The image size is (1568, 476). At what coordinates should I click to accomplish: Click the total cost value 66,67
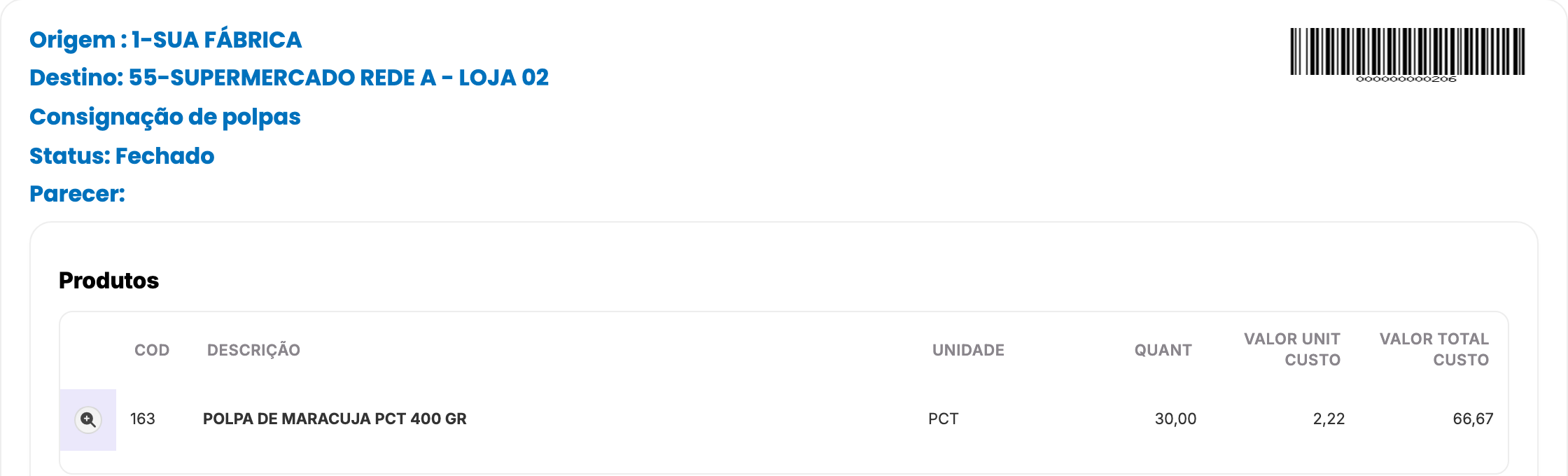click(1473, 419)
